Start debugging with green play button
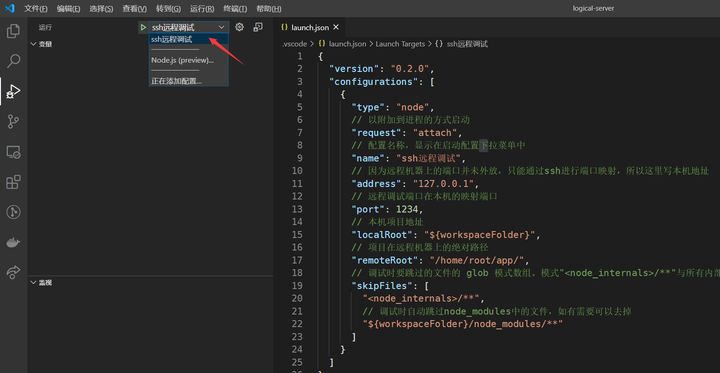This screenshot has width=720, height=373. click(143, 28)
